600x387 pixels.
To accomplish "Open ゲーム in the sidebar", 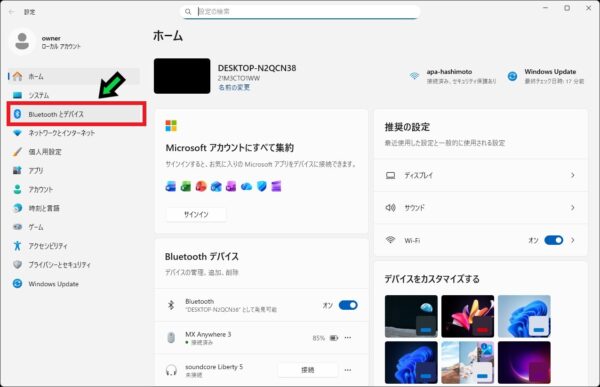I will (74, 227).
